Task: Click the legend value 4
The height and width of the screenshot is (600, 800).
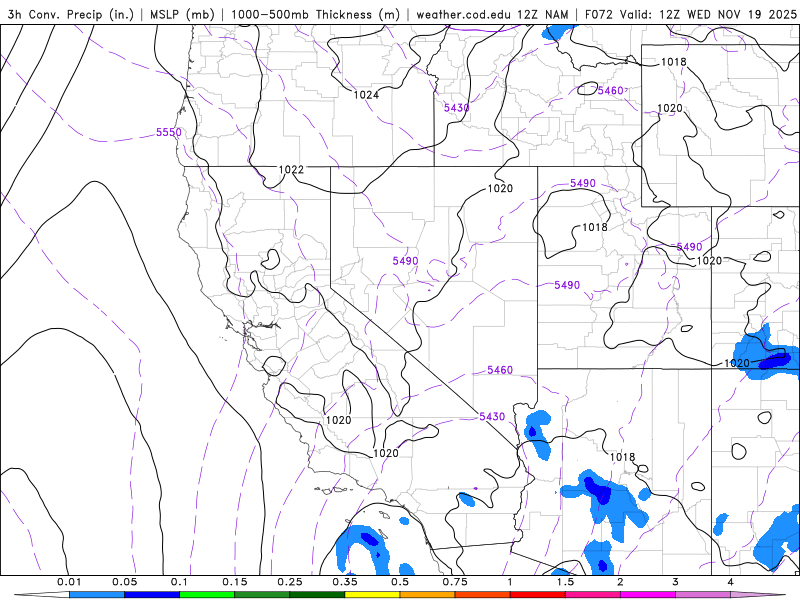Action: pos(731,582)
